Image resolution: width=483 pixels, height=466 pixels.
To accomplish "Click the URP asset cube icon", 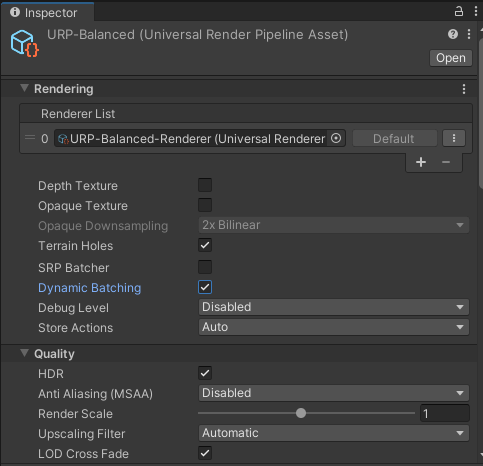I will pos(25,43).
